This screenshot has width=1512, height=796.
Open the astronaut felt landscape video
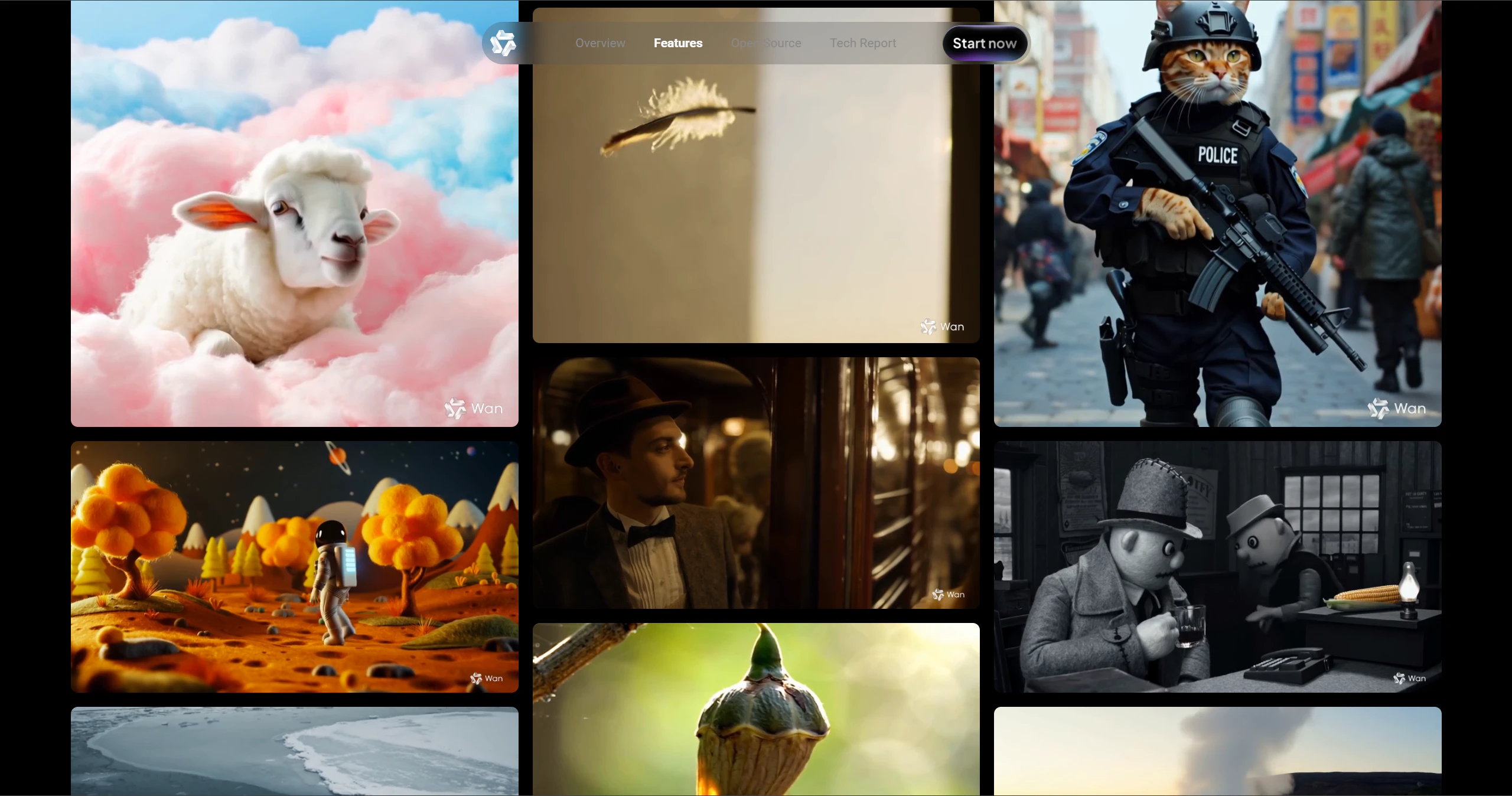(294, 567)
